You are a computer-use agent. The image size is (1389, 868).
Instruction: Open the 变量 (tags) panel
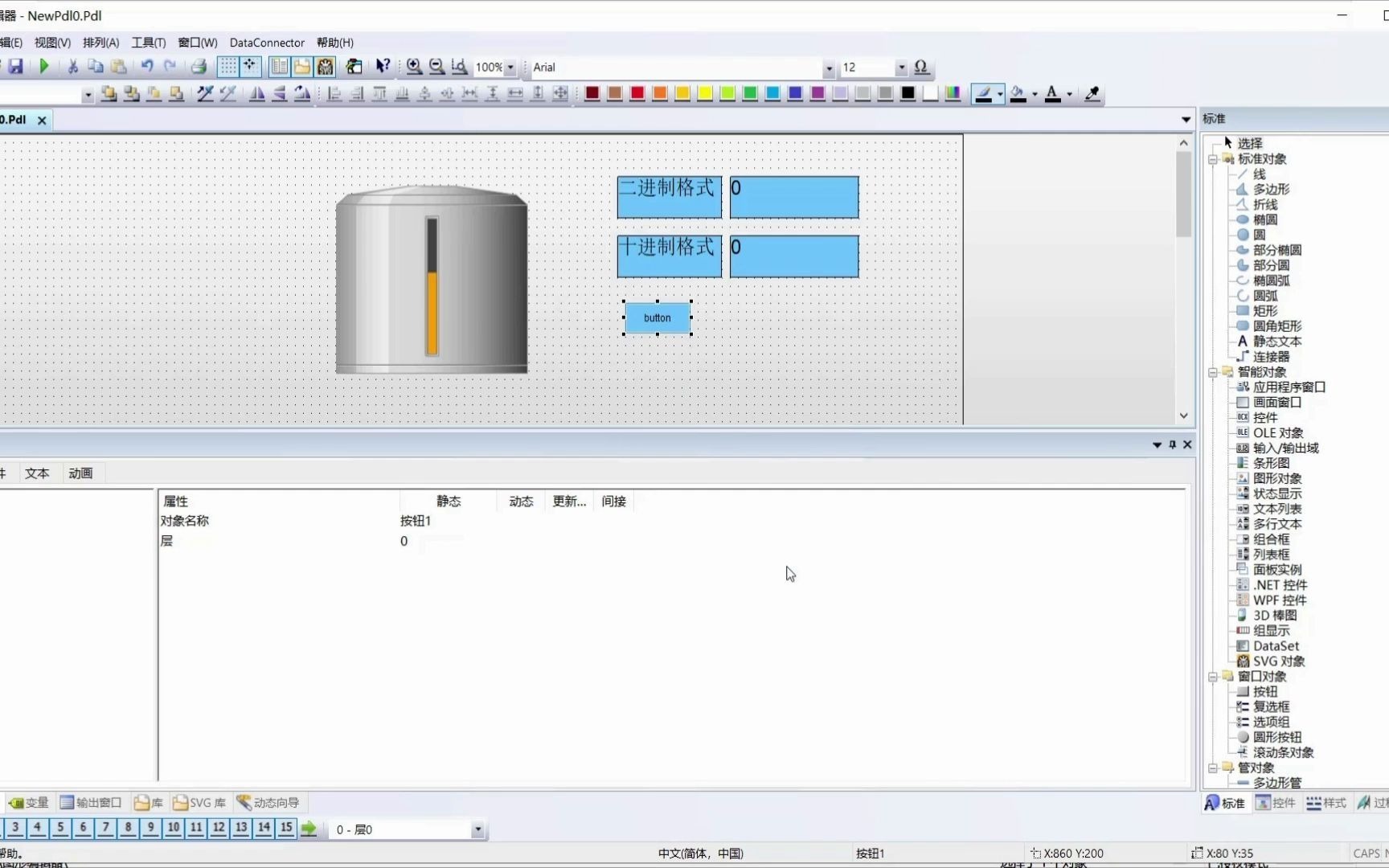tap(28, 802)
